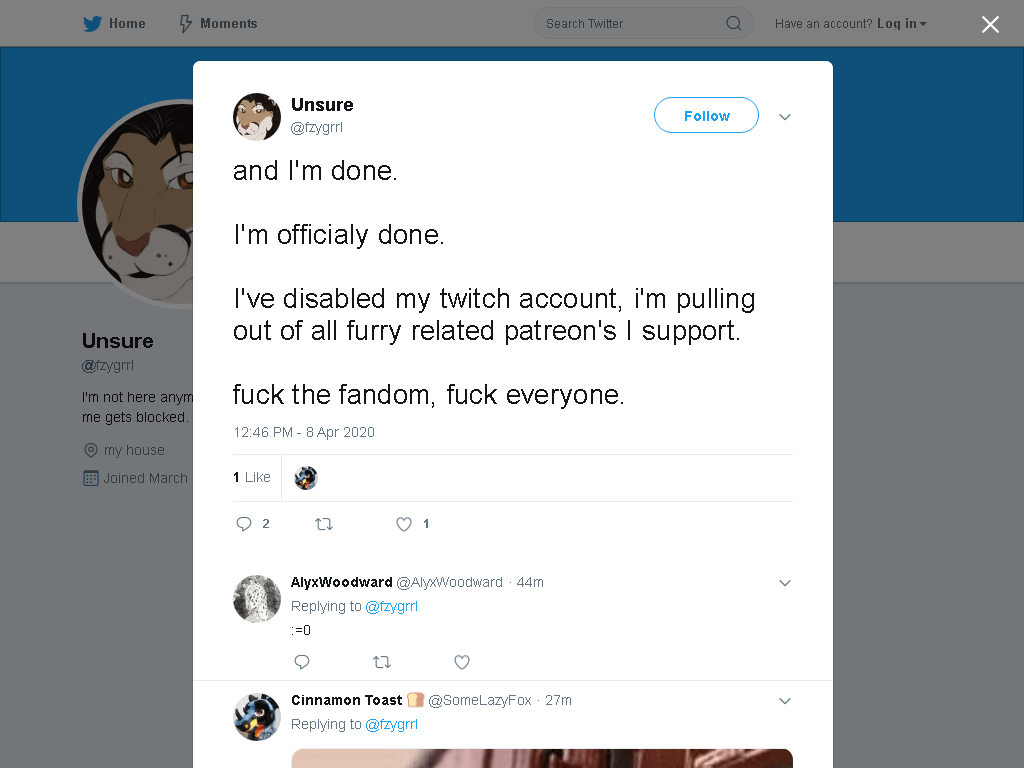Reply to AlyxWoodward's comment
The width and height of the screenshot is (1024, 768).
(302, 662)
